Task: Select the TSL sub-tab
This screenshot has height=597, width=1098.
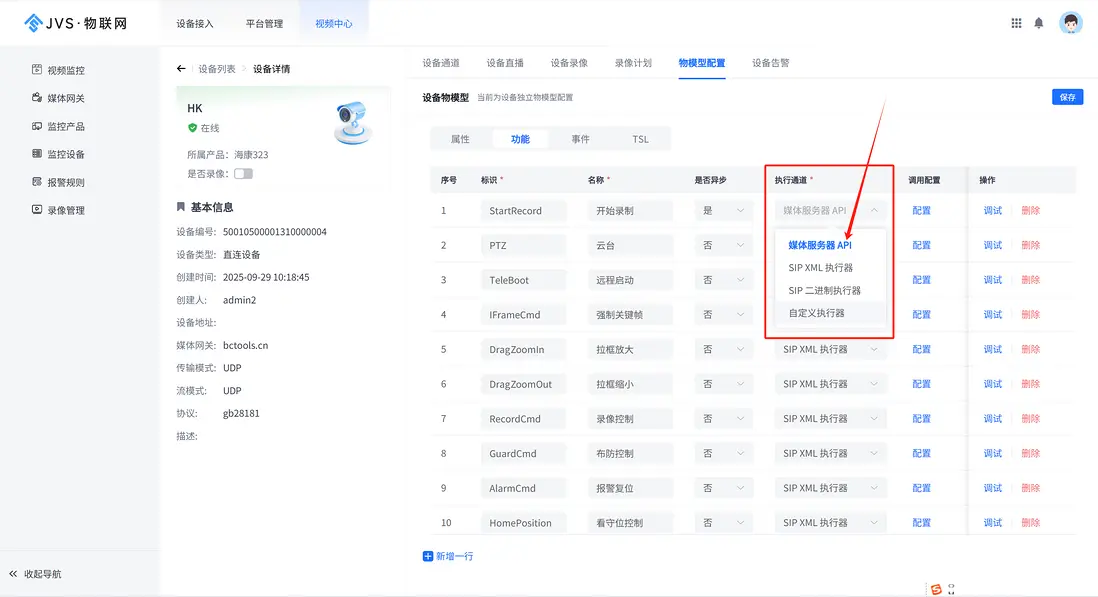Action: tap(640, 139)
